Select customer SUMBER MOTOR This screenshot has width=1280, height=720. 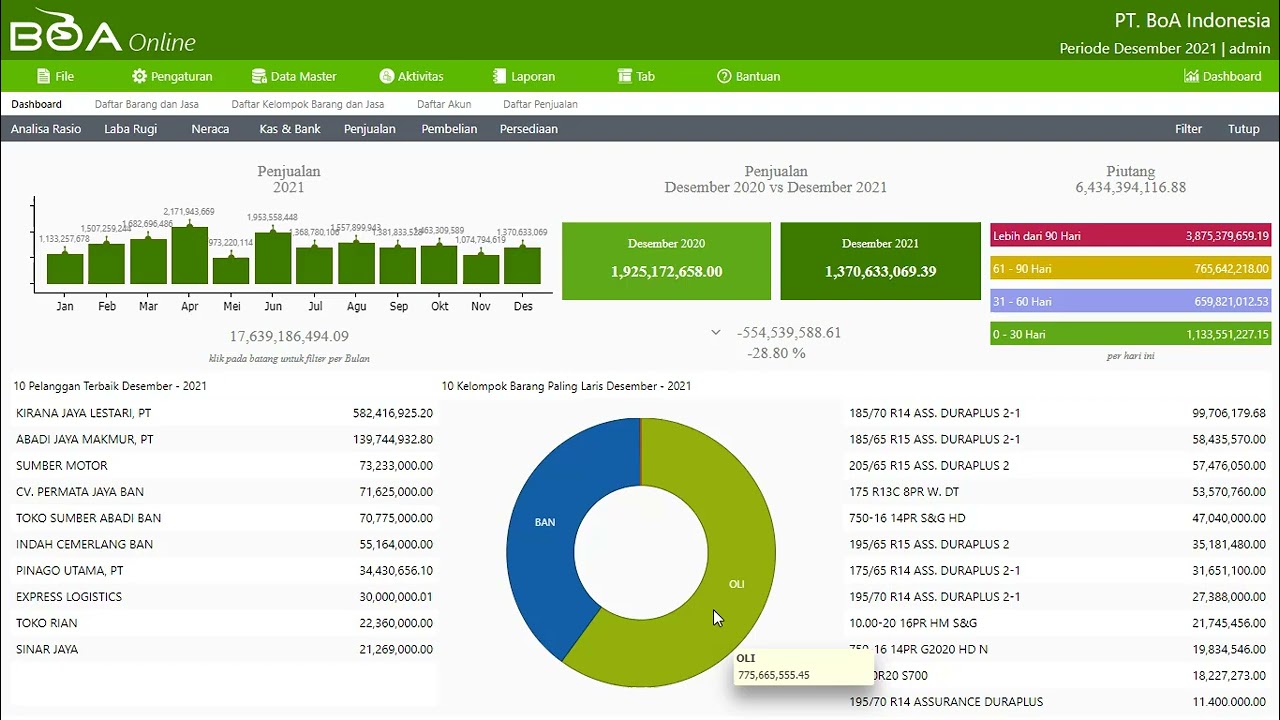pyautogui.click(x=224, y=465)
